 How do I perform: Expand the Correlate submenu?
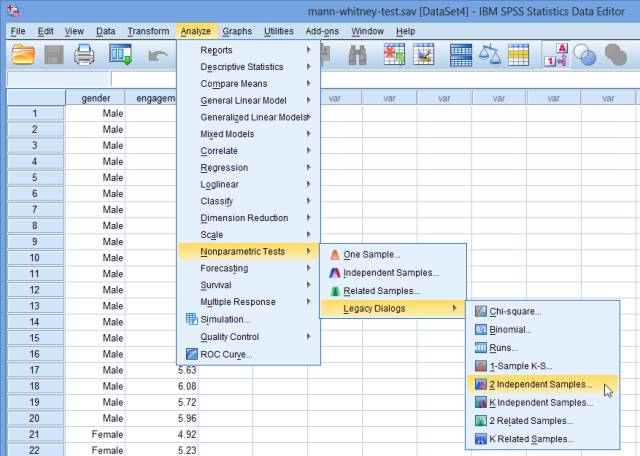click(249, 151)
